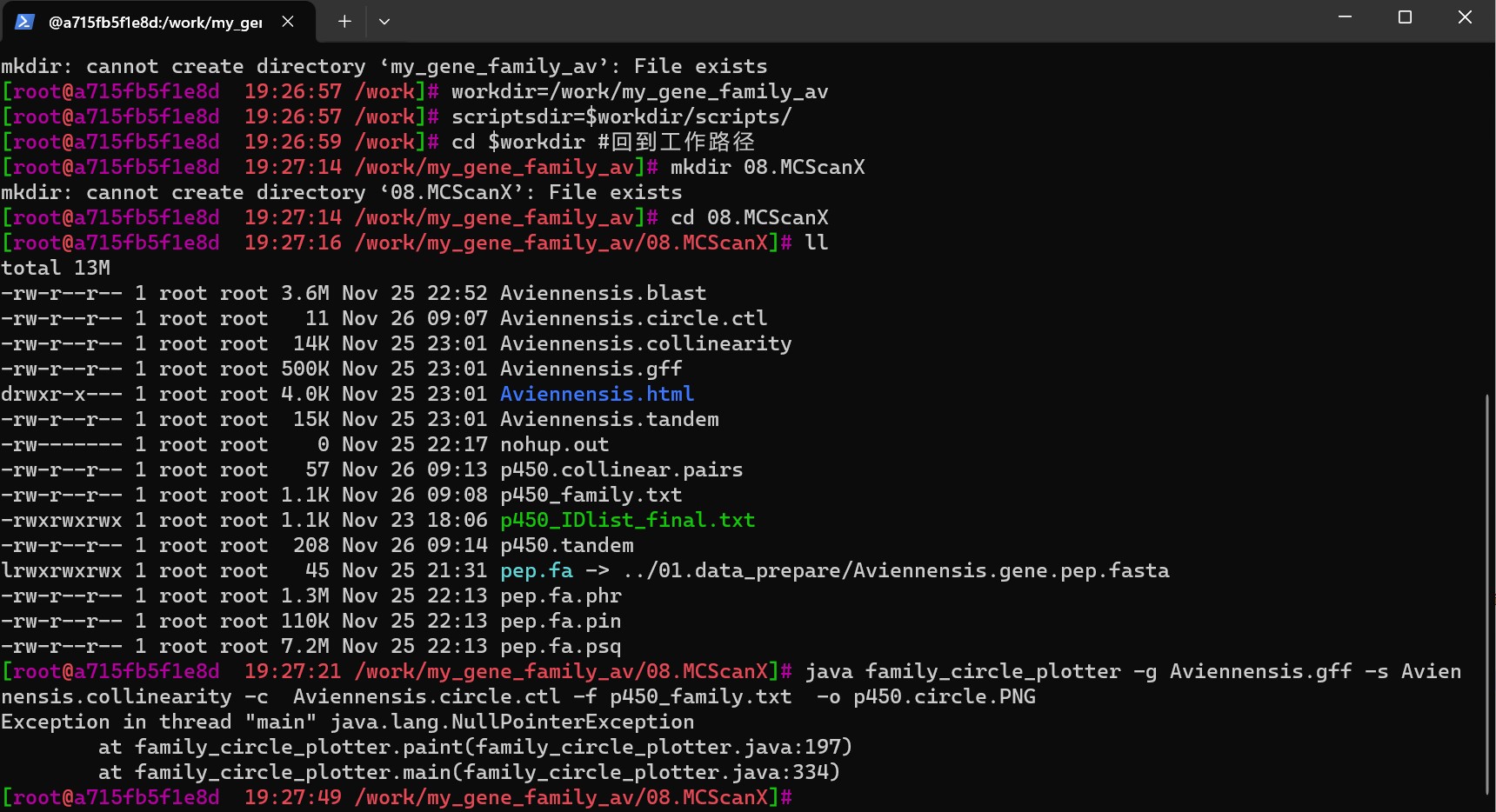The width and height of the screenshot is (1496, 812).
Task: Click the NullPointerException error line
Action: [x=347, y=722]
